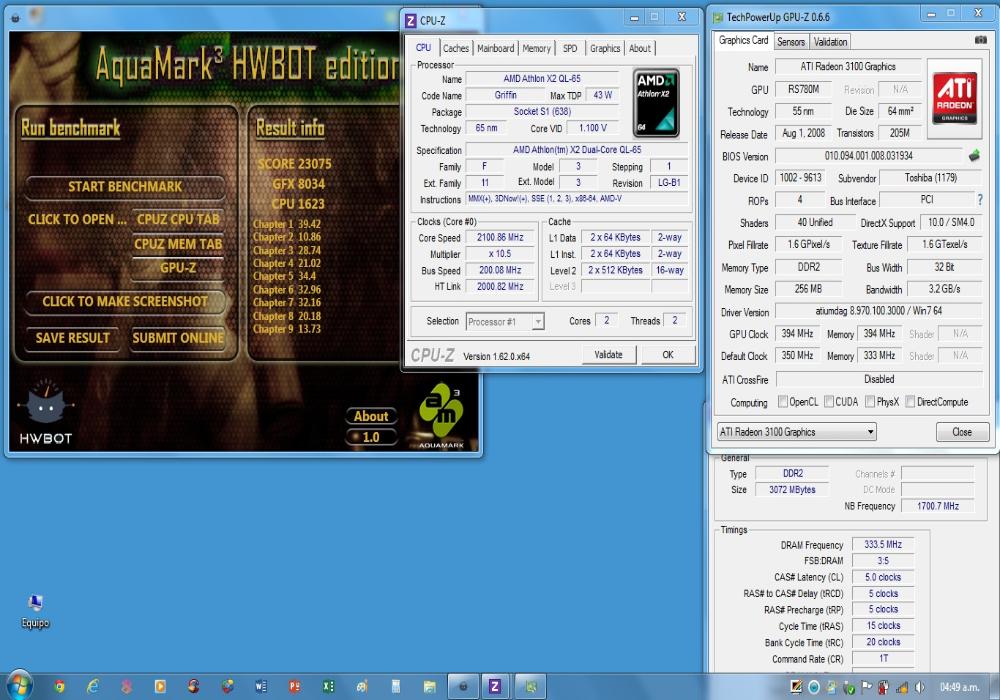Click the Core Speed value 2100.86 MHz
1000x700 pixels.
pyautogui.click(x=500, y=237)
